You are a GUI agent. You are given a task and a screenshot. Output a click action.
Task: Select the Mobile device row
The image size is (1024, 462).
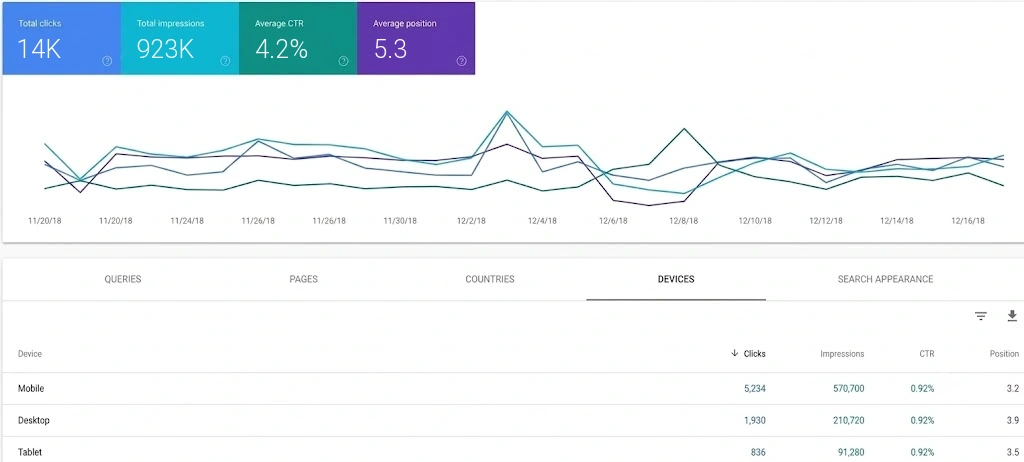pyautogui.click(x=512, y=389)
